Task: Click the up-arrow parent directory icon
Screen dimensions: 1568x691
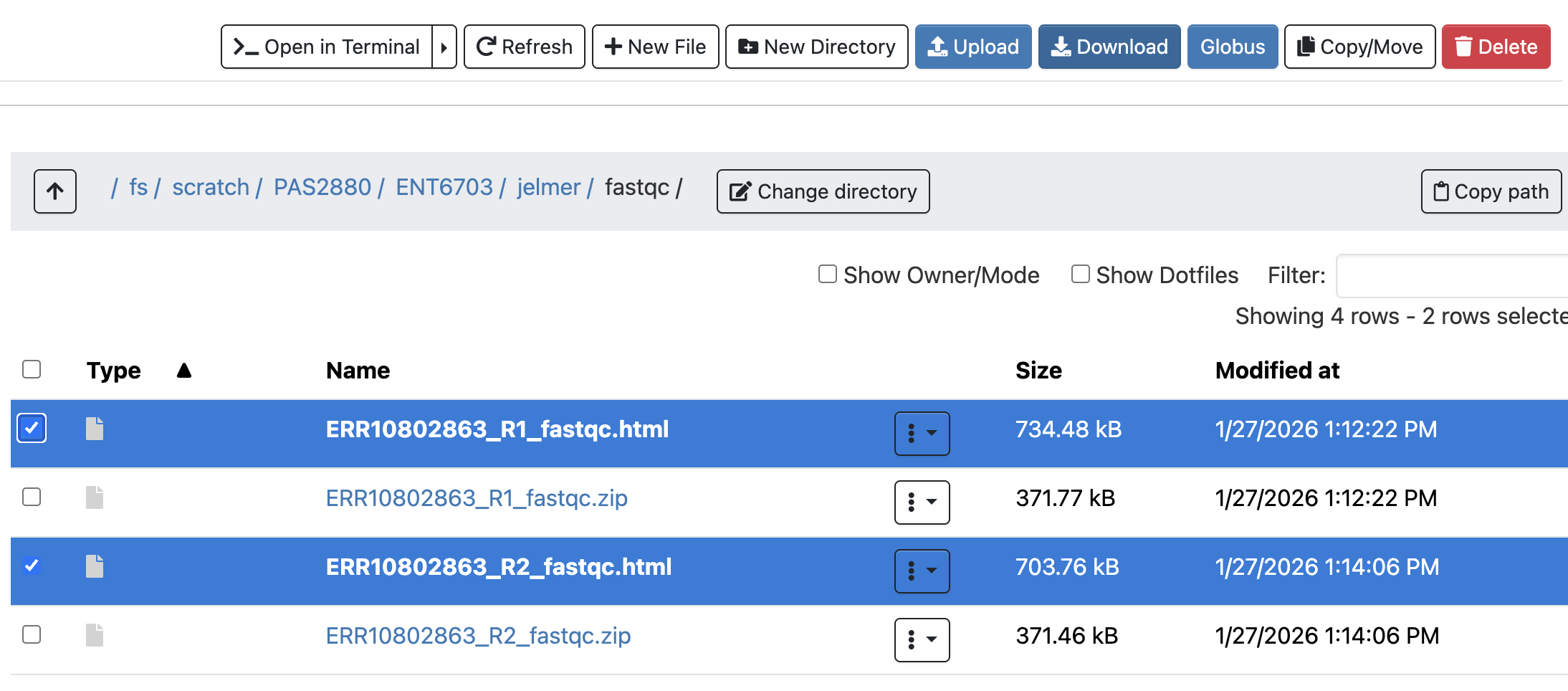Action: point(55,191)
